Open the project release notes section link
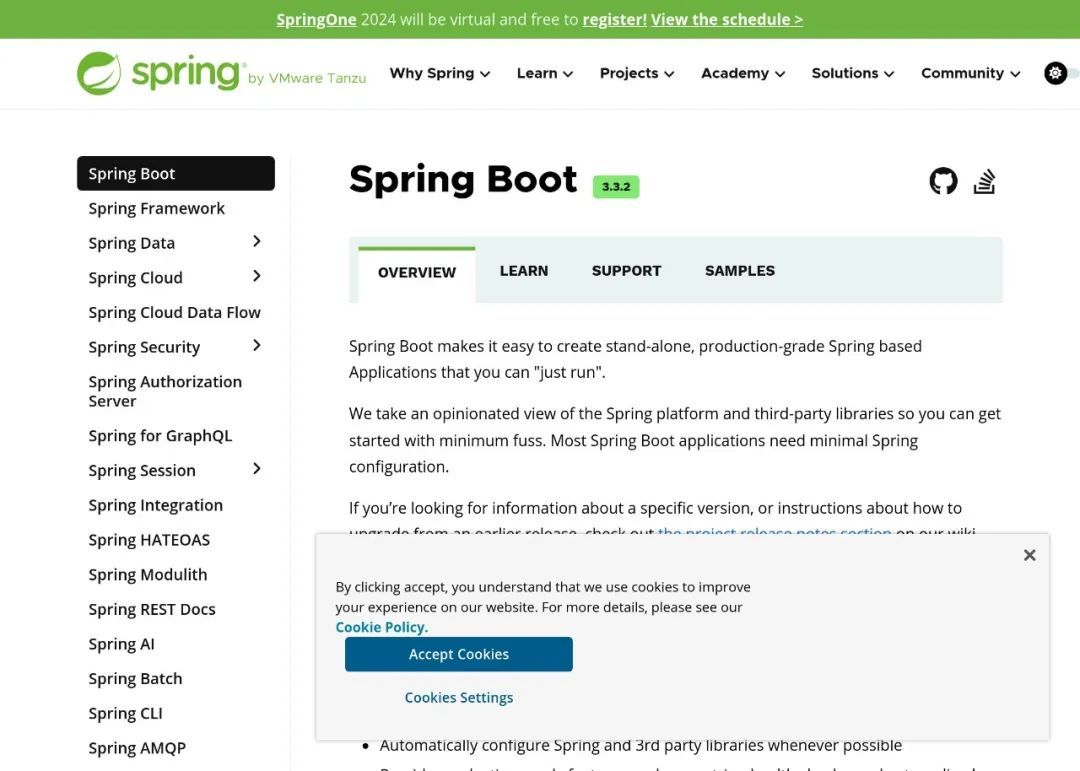Viewport: 1080px width, 771px height. 774,531
